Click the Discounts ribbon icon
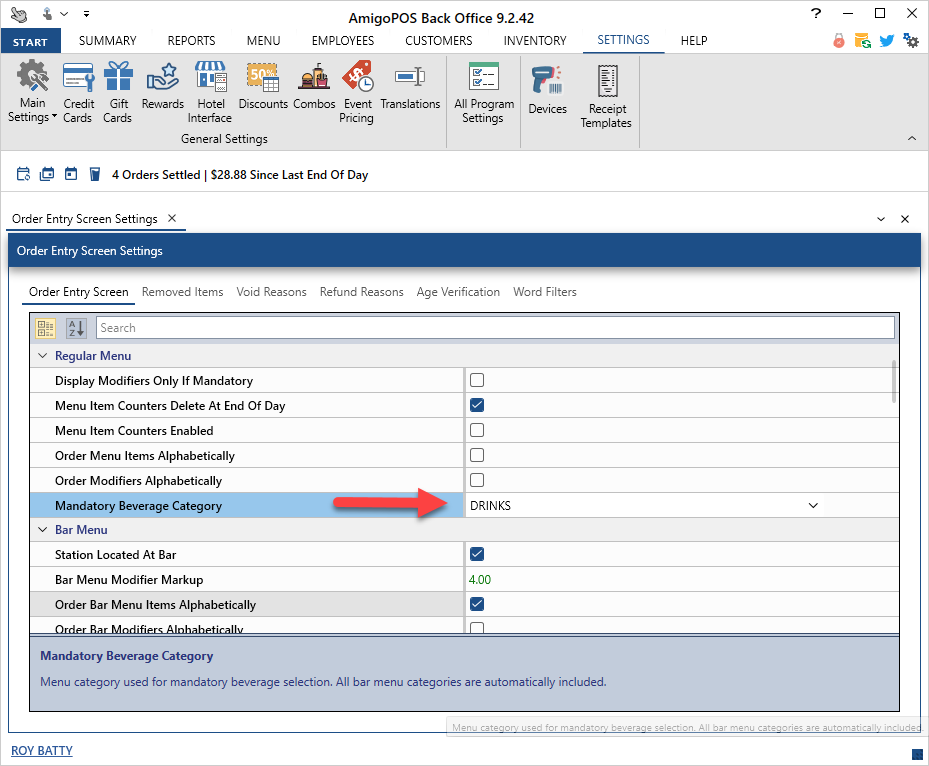This screenshot has width=929, height=766. tap(263, 88)
